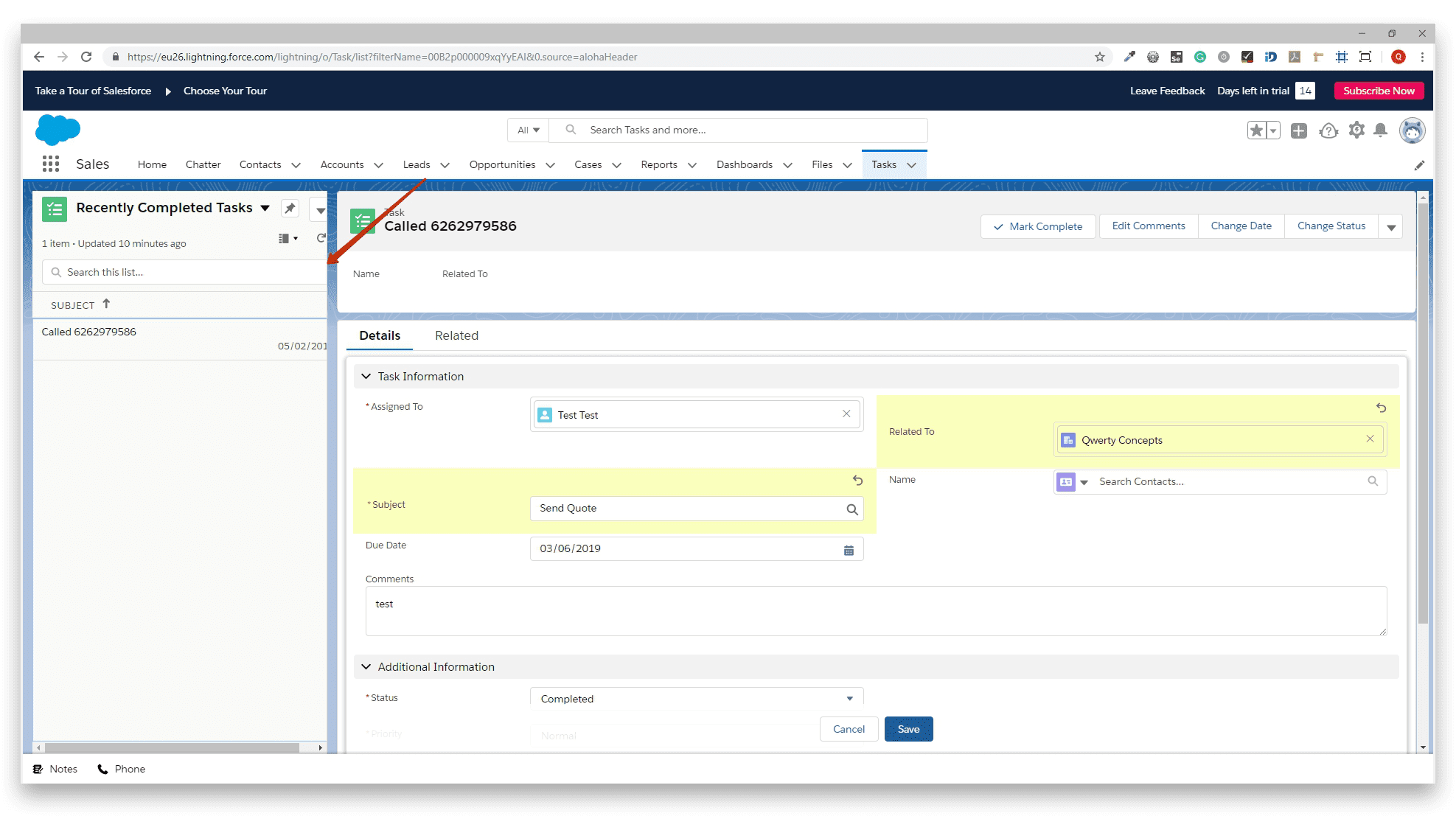Undo the Subject field change
This screenshot has height=816, width=1456.
[x=857, y=481]
